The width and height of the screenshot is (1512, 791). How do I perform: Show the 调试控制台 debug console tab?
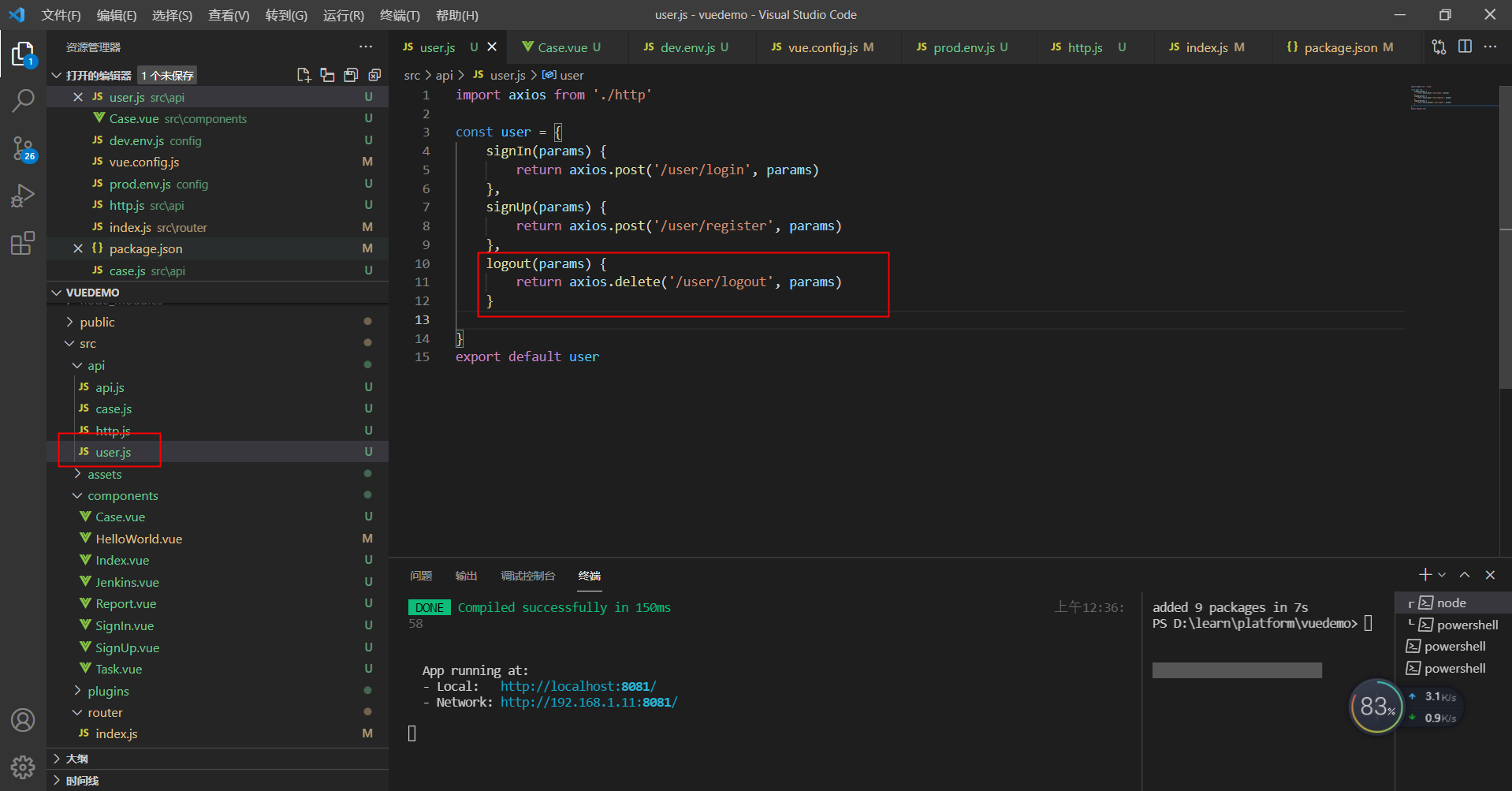(527, 576)
